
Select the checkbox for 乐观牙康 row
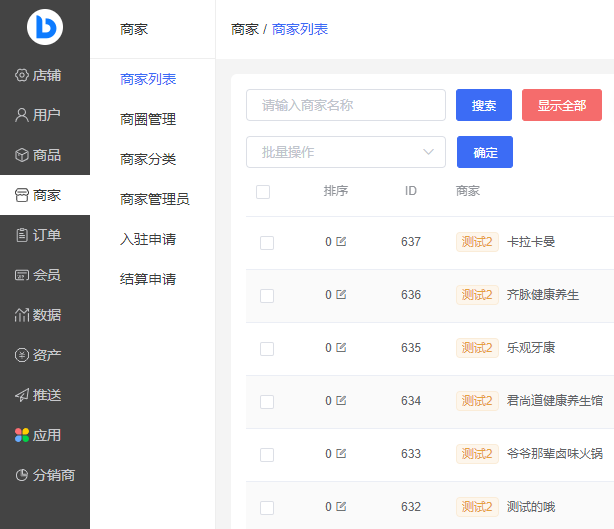click(267, 349)
